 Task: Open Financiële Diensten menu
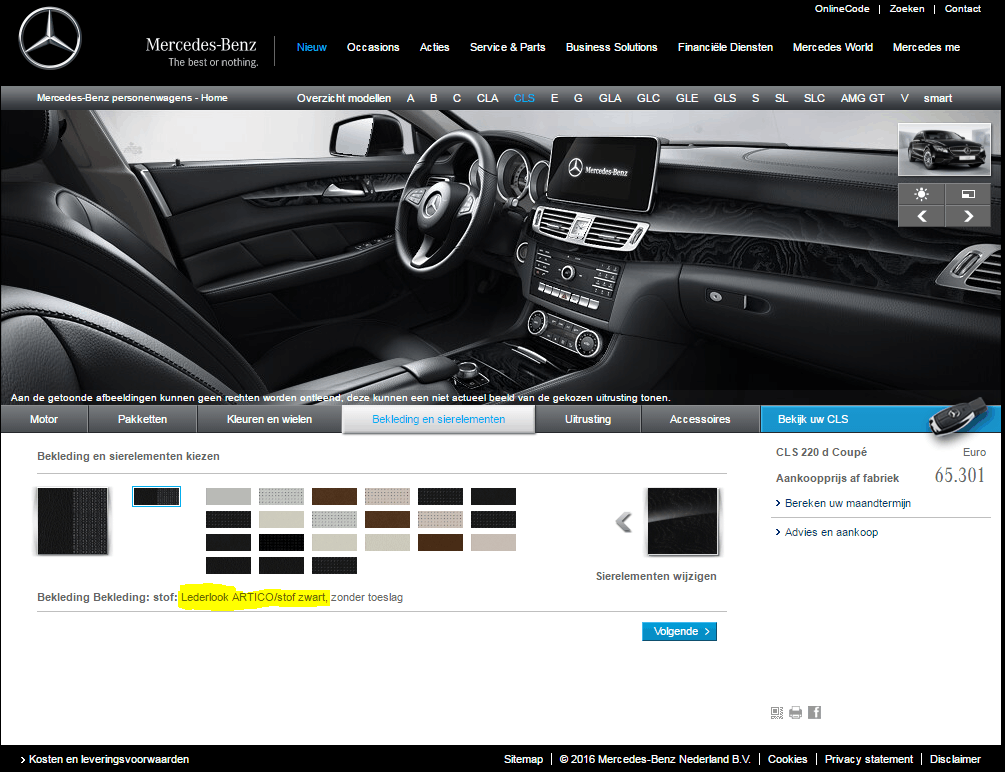(x=726, y=47)
